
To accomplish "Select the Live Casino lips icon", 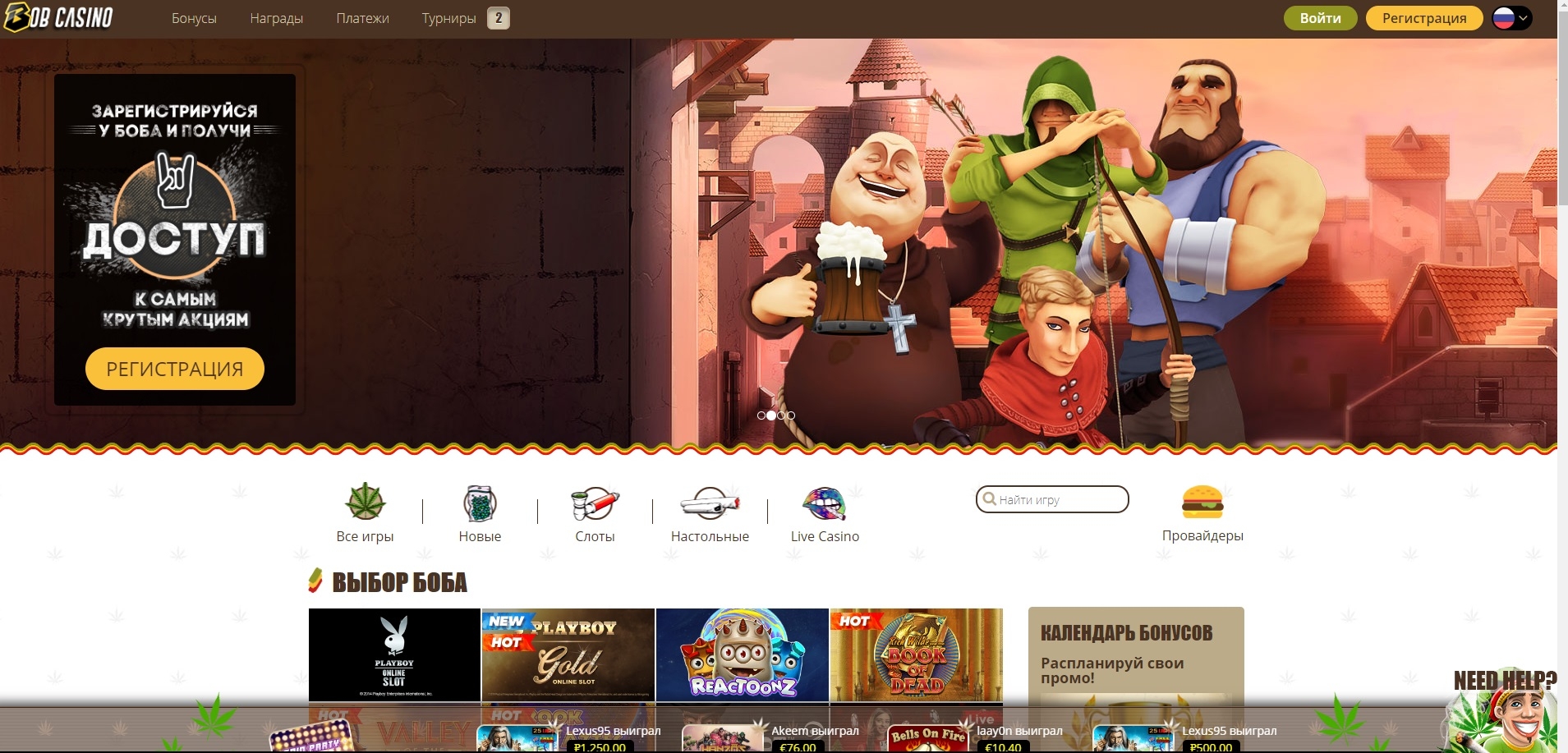I will tap(824, 503).
